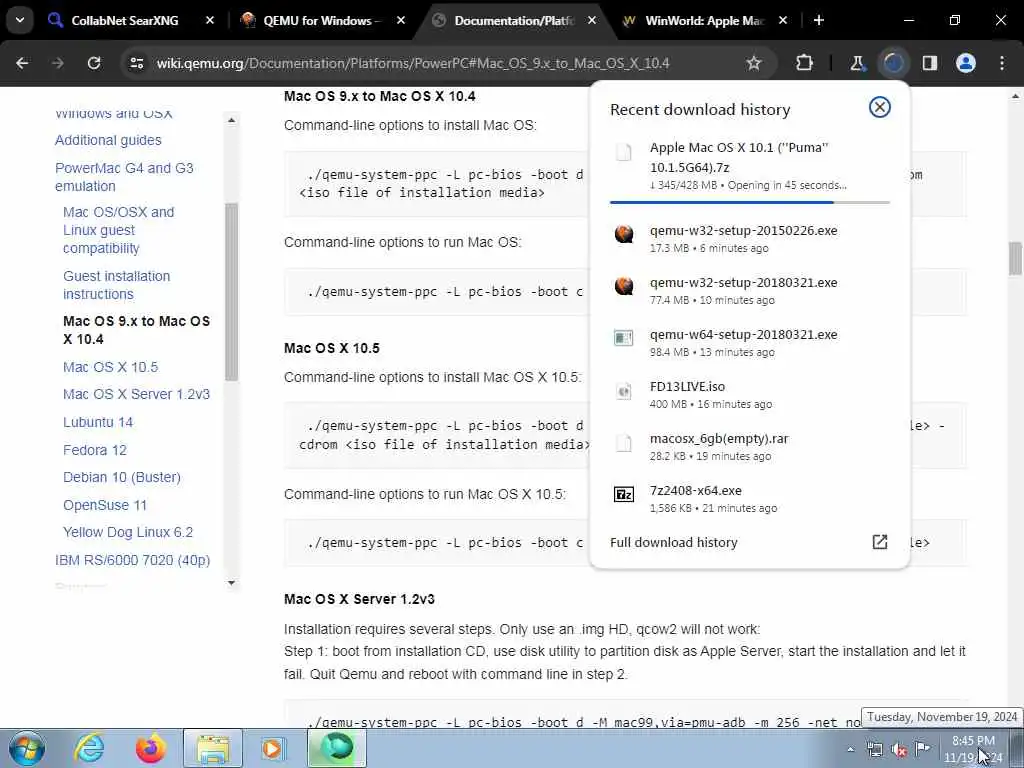Go back to the previous page
1024x768 pixels.
point(22,63)
